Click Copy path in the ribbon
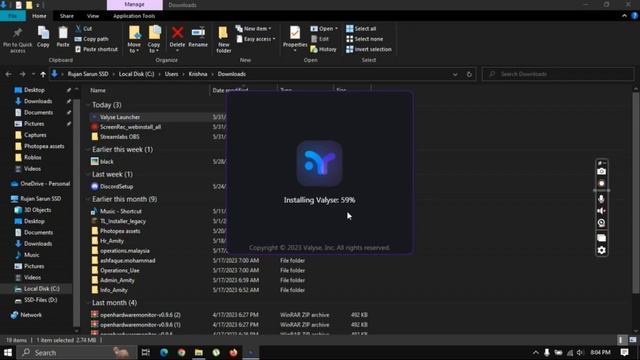Image resolution: width=640 pixels, height=360 pixels. (x=91, y=39)
